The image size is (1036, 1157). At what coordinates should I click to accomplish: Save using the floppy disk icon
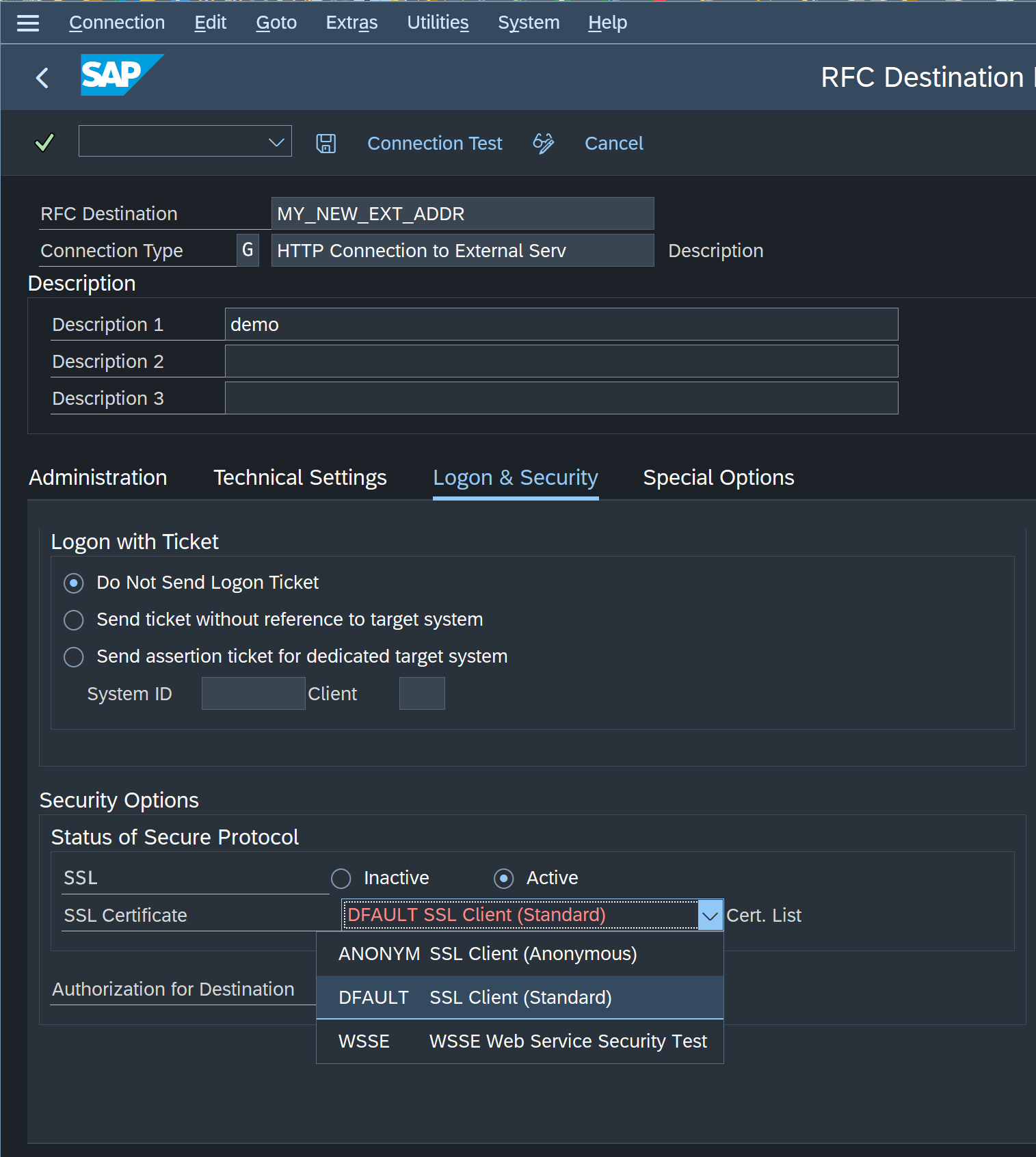pyautogui.click(x=326, y=144)
